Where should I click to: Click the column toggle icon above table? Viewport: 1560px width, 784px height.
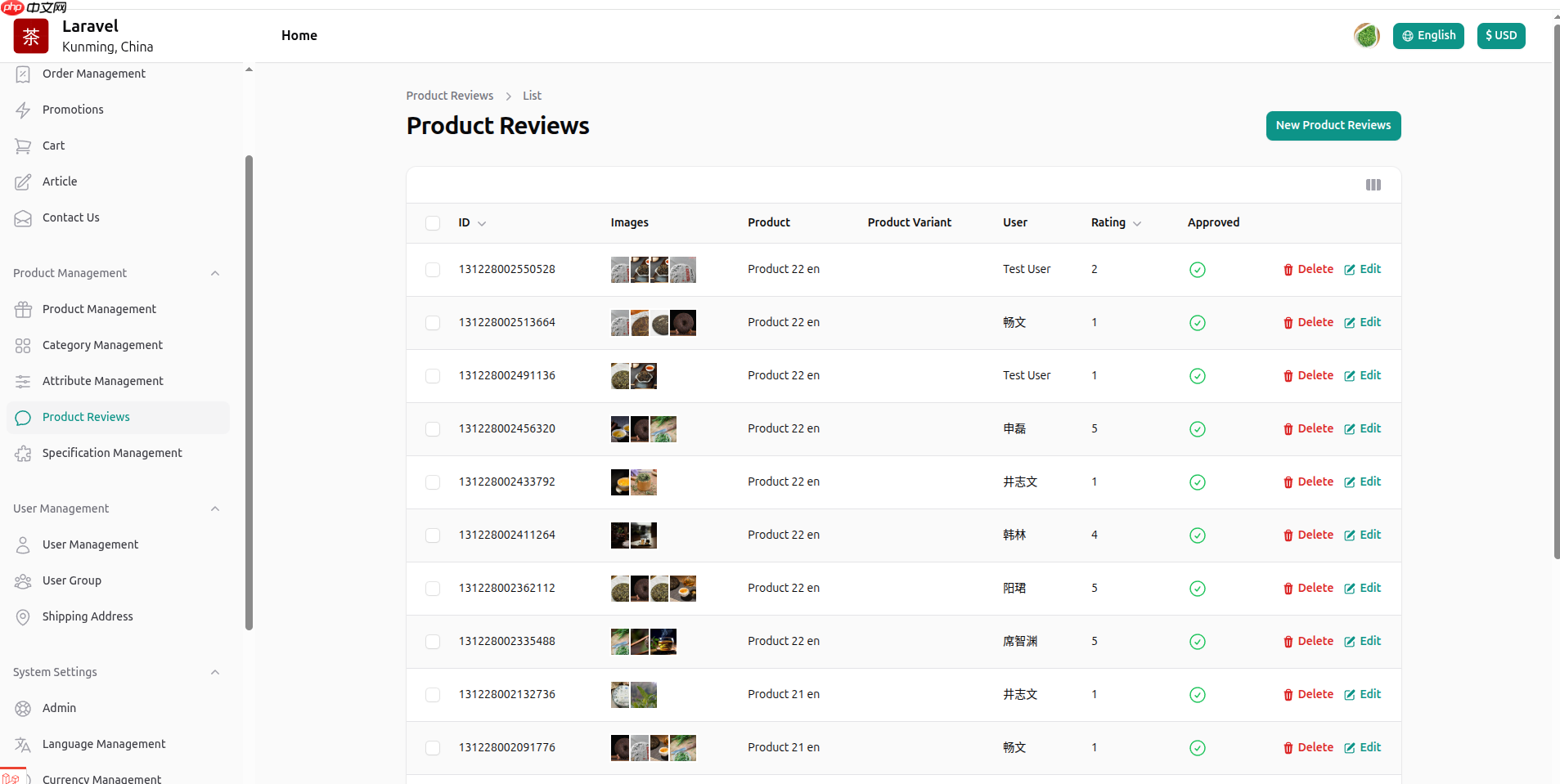(1373, 185)
